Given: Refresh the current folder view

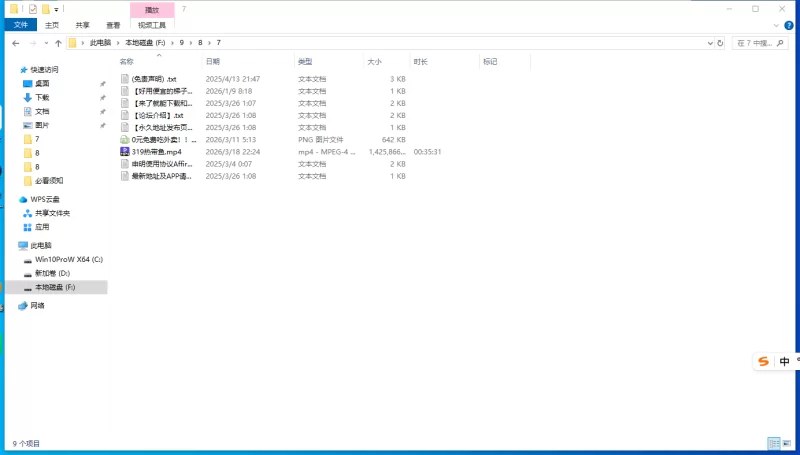Looking at the screenshot, I should pyautogui.click(x=722, y=43).
